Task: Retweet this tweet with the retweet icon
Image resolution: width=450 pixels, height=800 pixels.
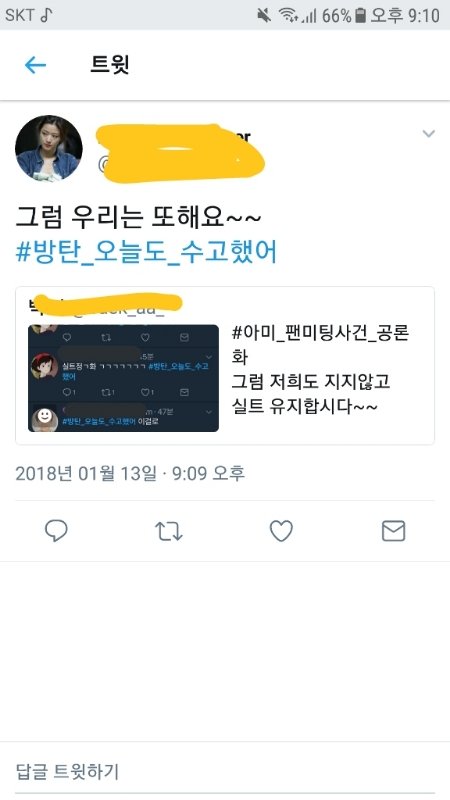Action: pos(168,531)
